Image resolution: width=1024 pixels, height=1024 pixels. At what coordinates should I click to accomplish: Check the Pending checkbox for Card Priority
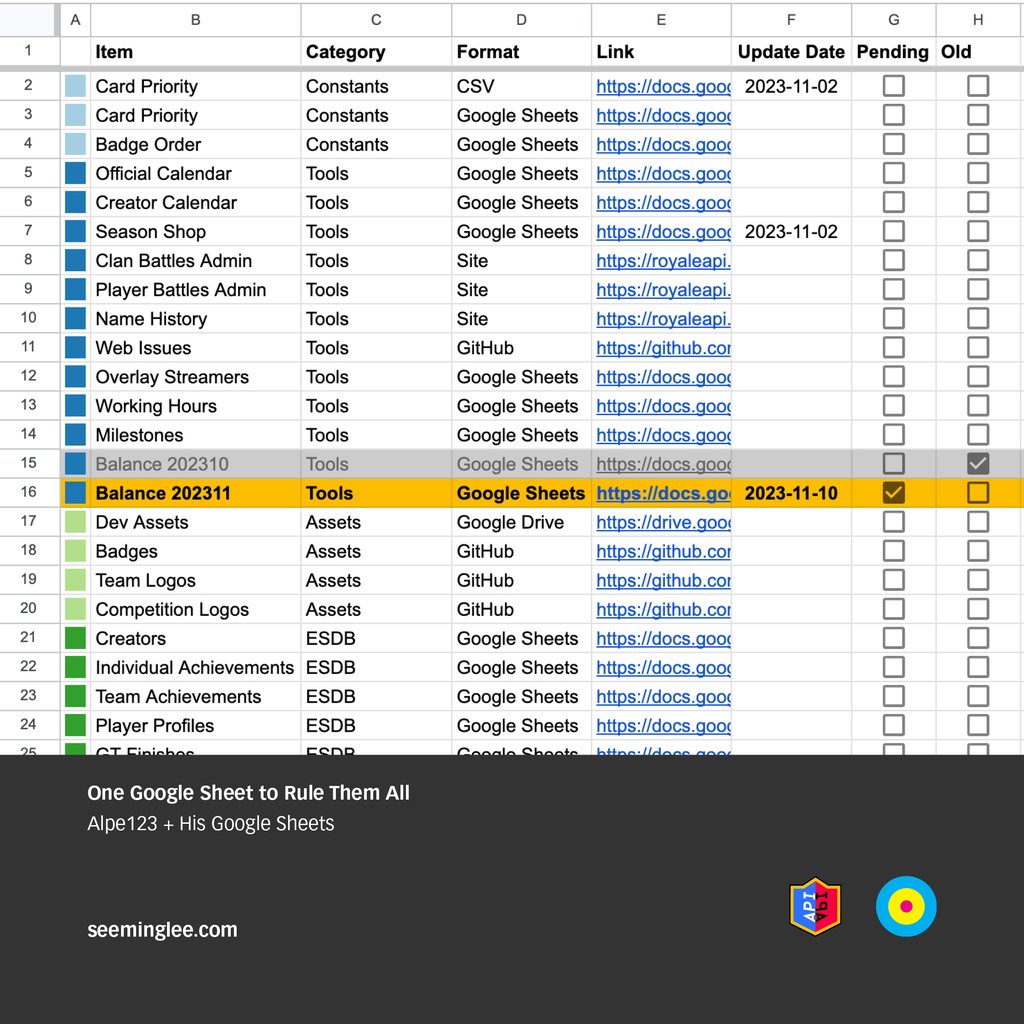point(892,86)
